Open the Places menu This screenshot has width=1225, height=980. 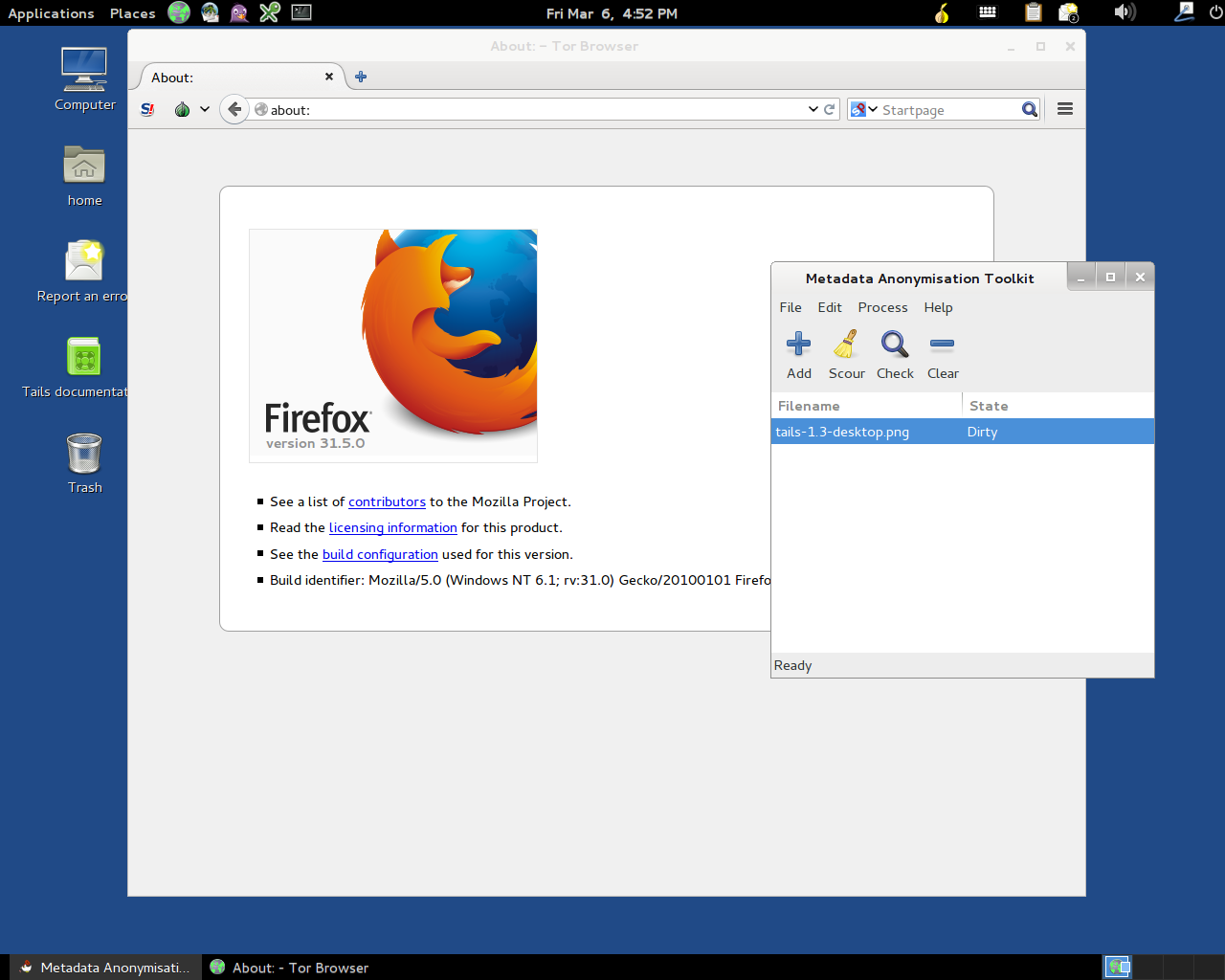133,13
